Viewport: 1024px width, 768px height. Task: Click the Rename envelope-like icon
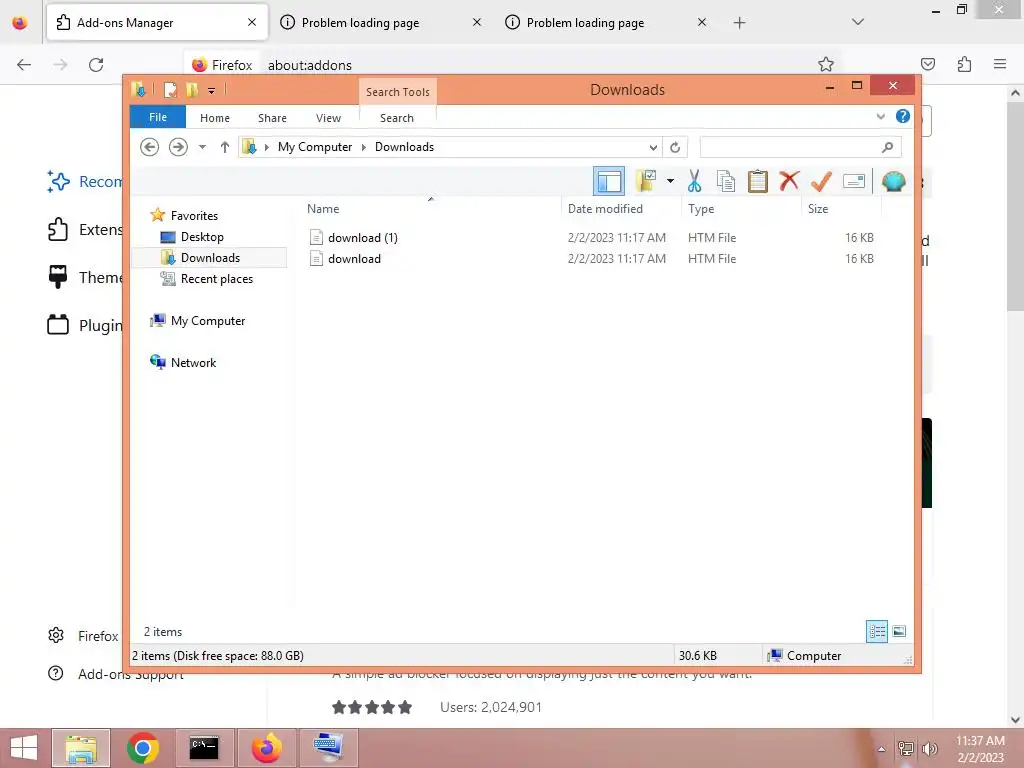854,181
